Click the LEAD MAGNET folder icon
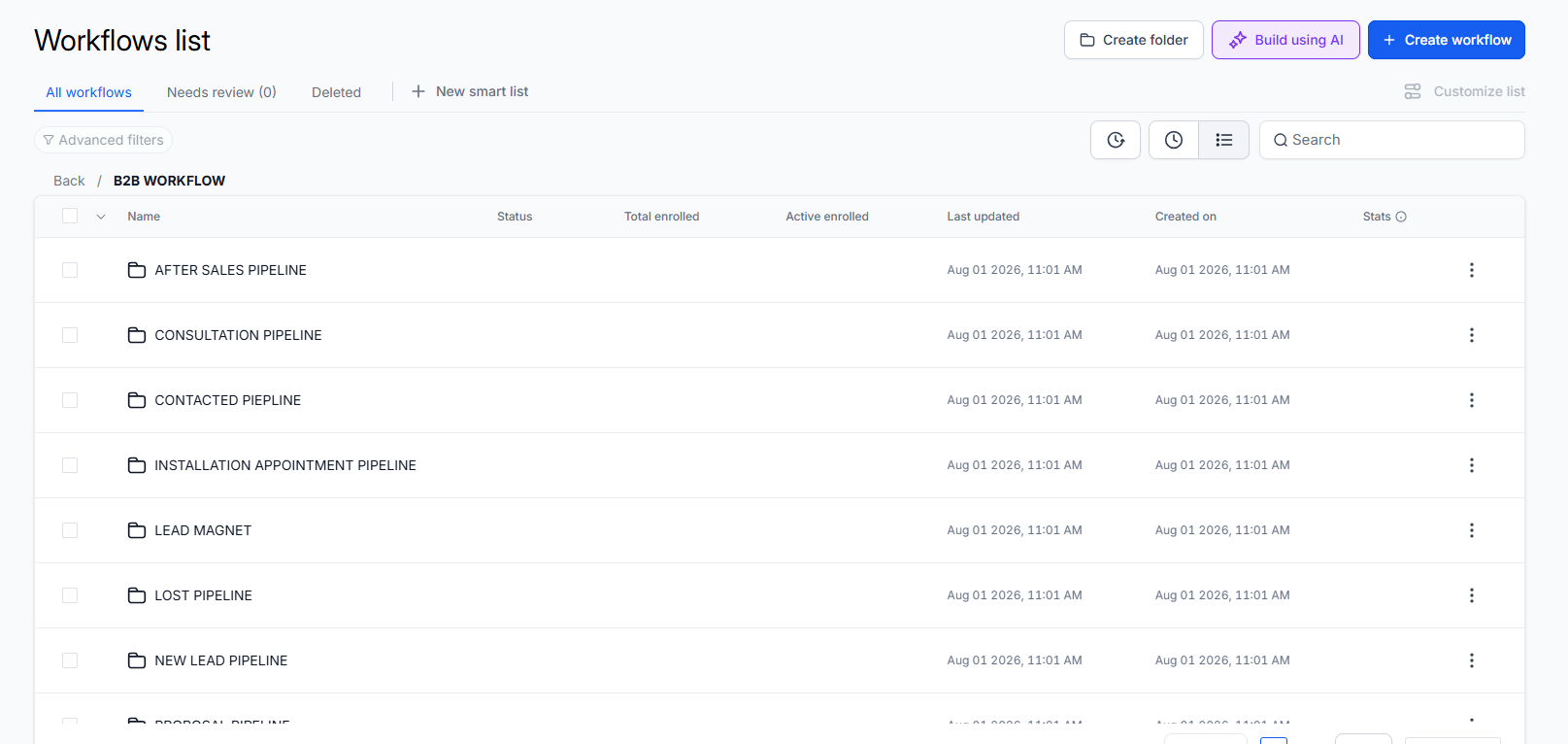The image size is (1568, 744). [x=137, y=530]
